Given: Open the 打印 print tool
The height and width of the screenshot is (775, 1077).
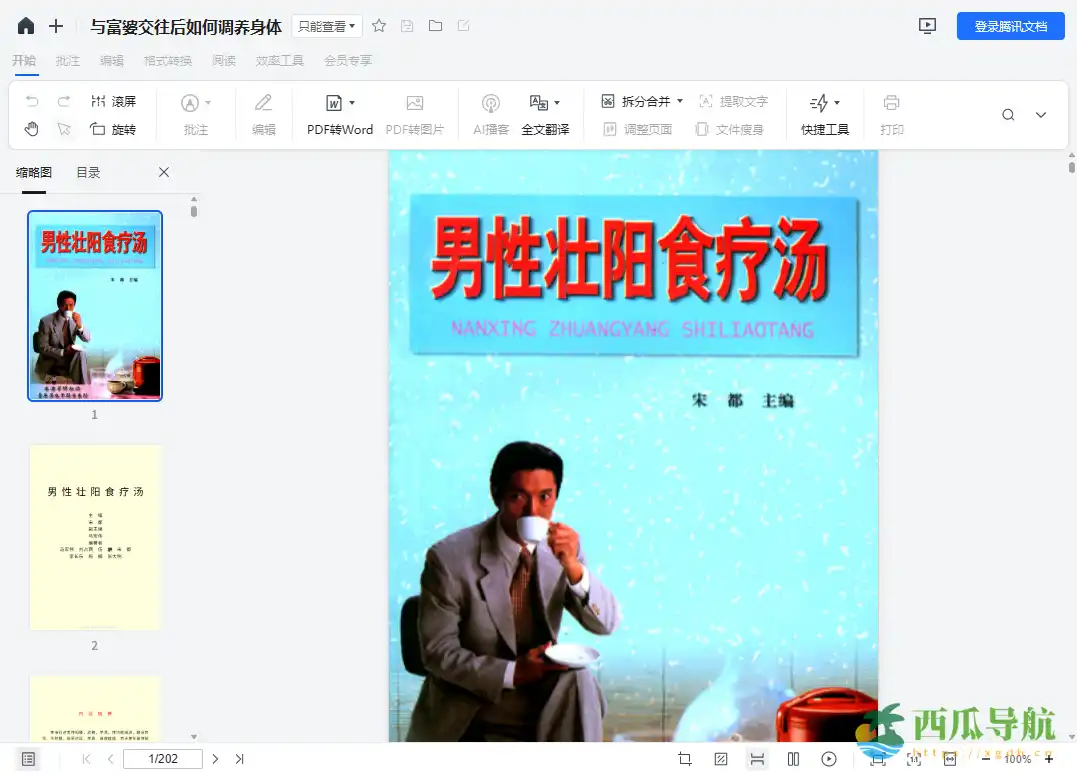Looking at the screenshot, I should [890, 114].
